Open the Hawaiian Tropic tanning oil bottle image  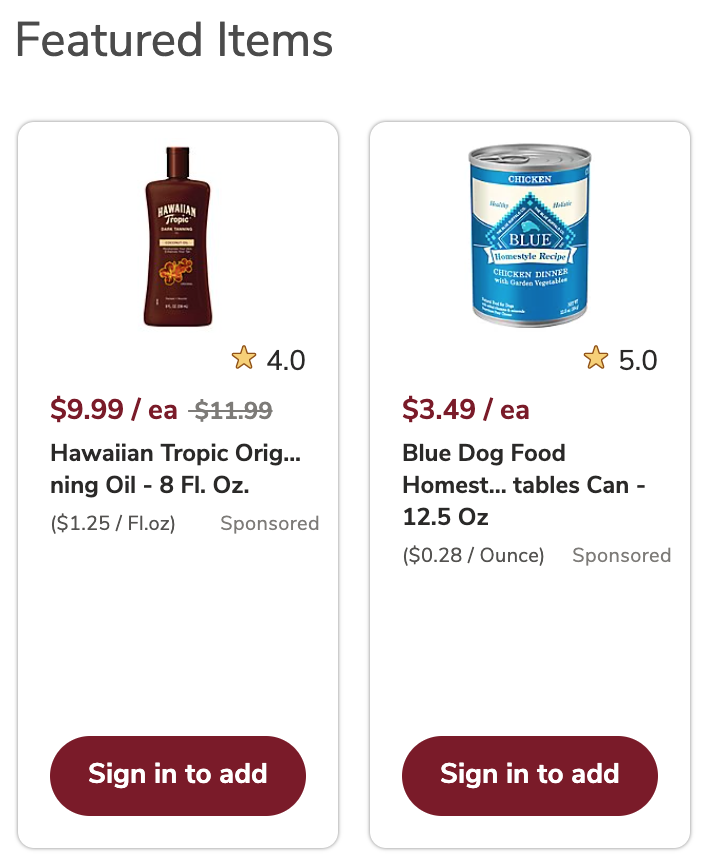point(178,236)
